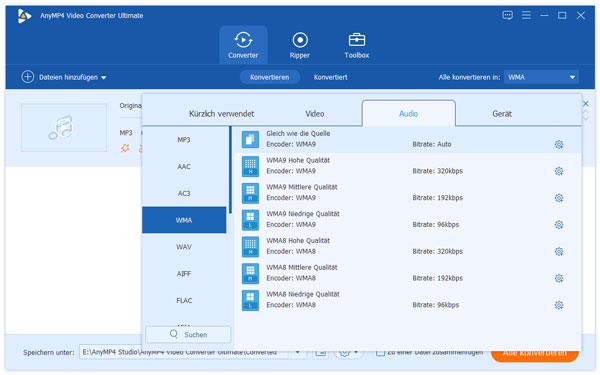Select the WMA9 Niedrige Qualität preset
Viewport: 600px width, 375px height.
(408, 220)
